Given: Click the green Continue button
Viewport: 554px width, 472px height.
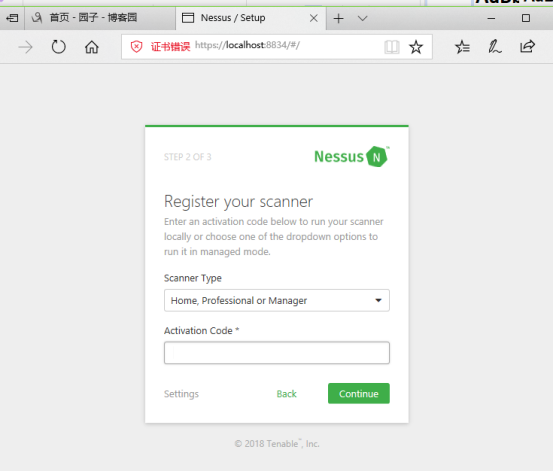Looking at the screenshot, I should (359, 393).
